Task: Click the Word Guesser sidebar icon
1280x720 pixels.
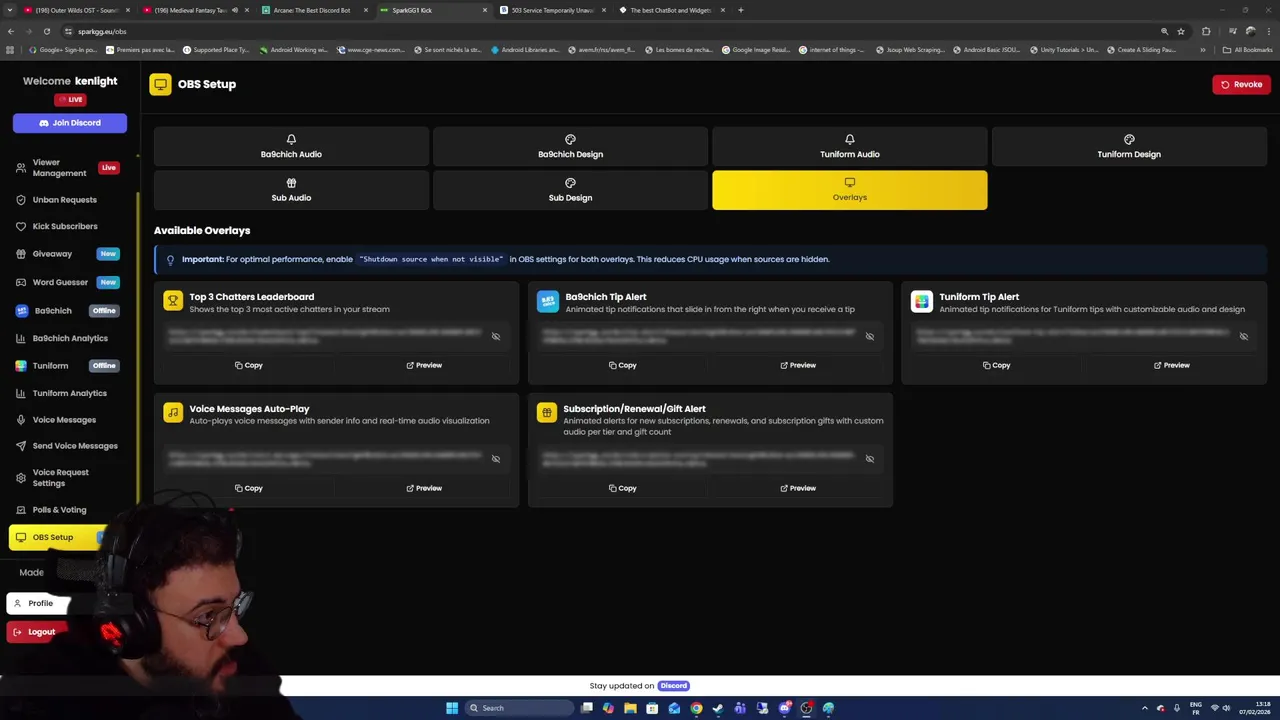Action: [x=20, y=282]
